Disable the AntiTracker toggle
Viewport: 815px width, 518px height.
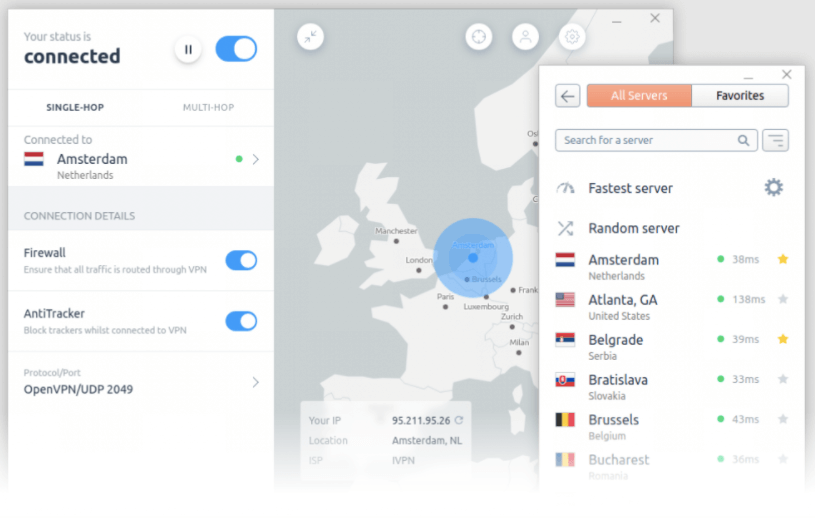click(241, 321)
